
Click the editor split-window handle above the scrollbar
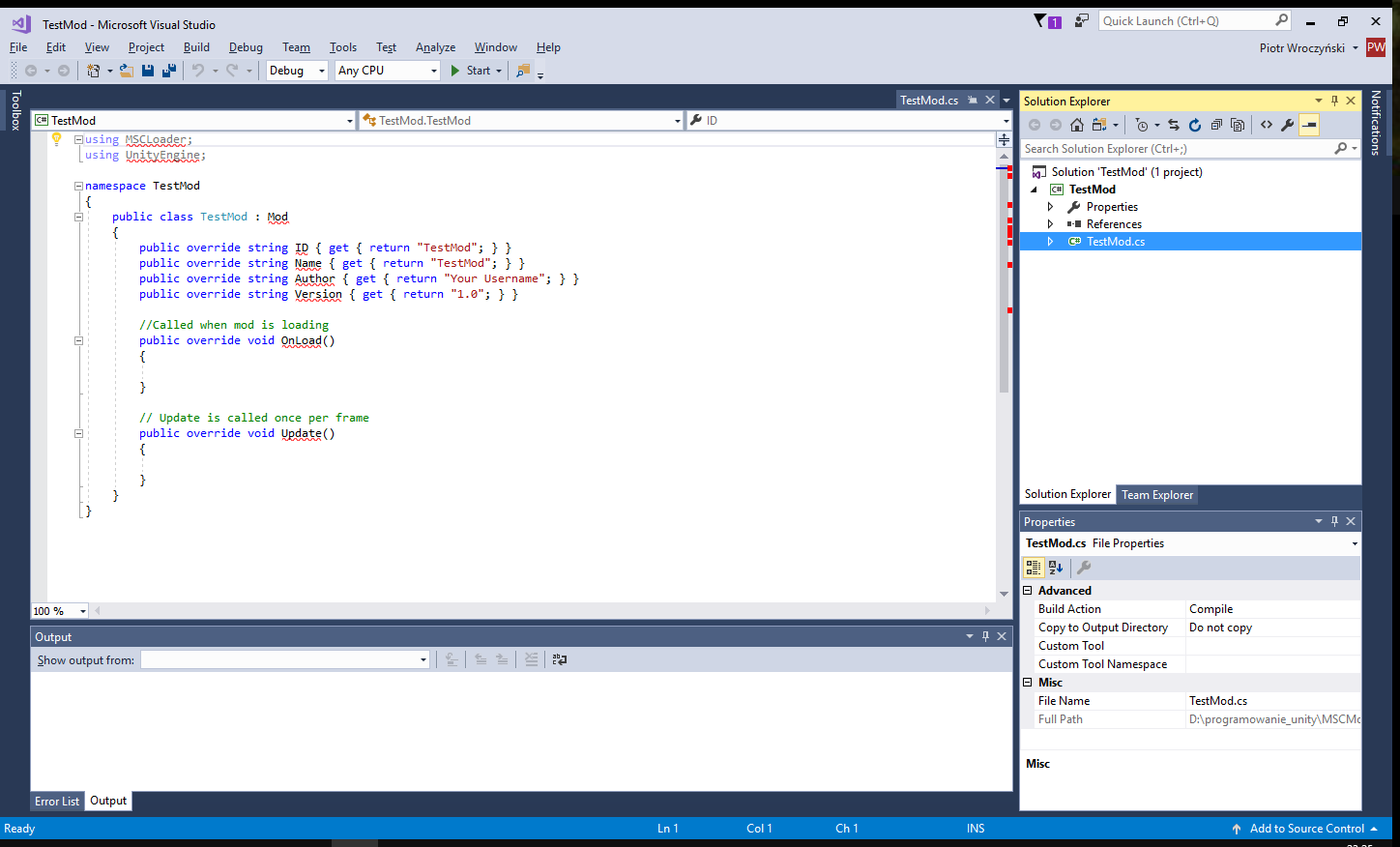tap(1004, 140)
